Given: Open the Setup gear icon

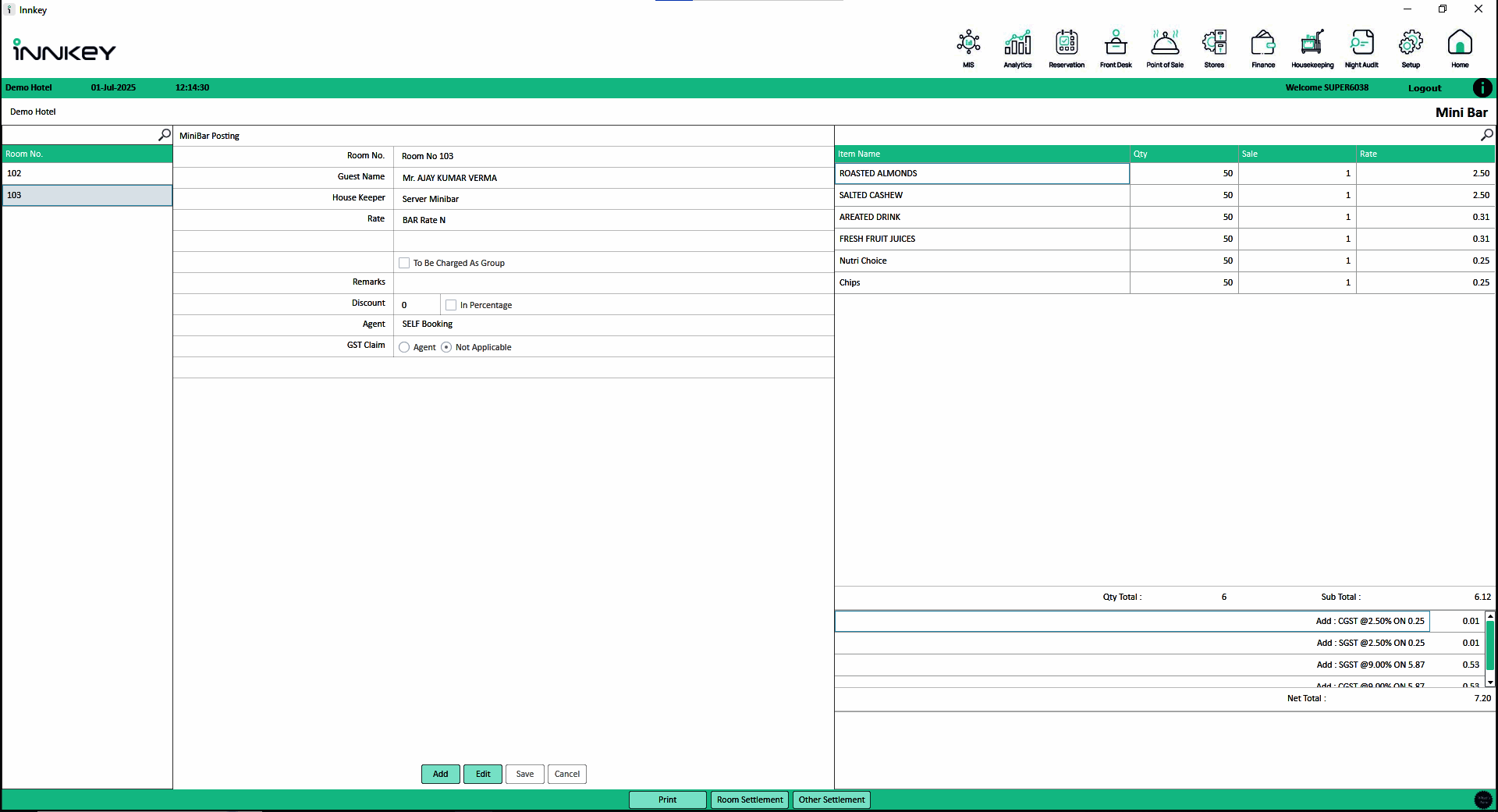Looking at the screenshot, I should [x=1411, y=49].
